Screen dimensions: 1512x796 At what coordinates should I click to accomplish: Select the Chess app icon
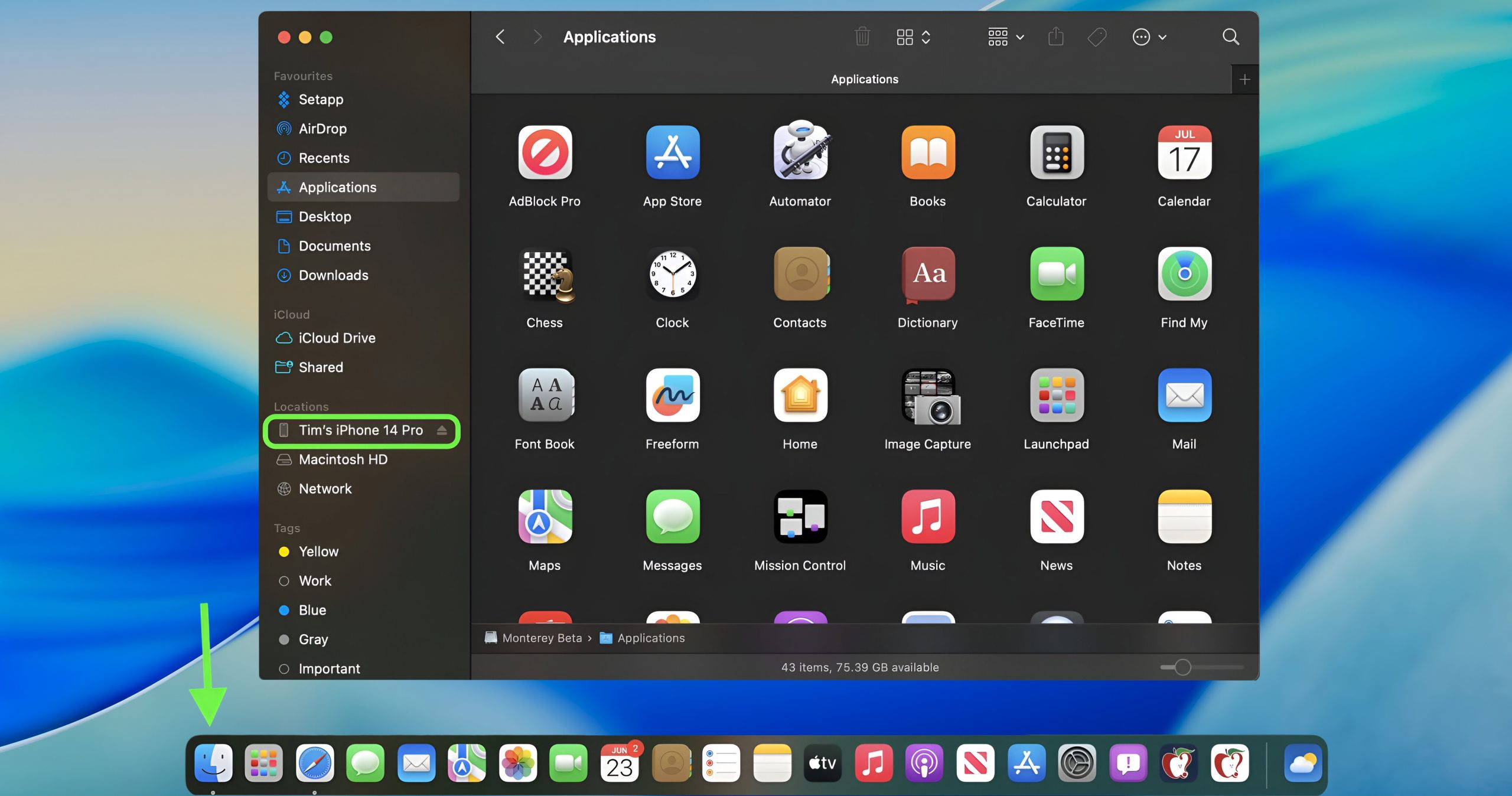tap(546, 275)
